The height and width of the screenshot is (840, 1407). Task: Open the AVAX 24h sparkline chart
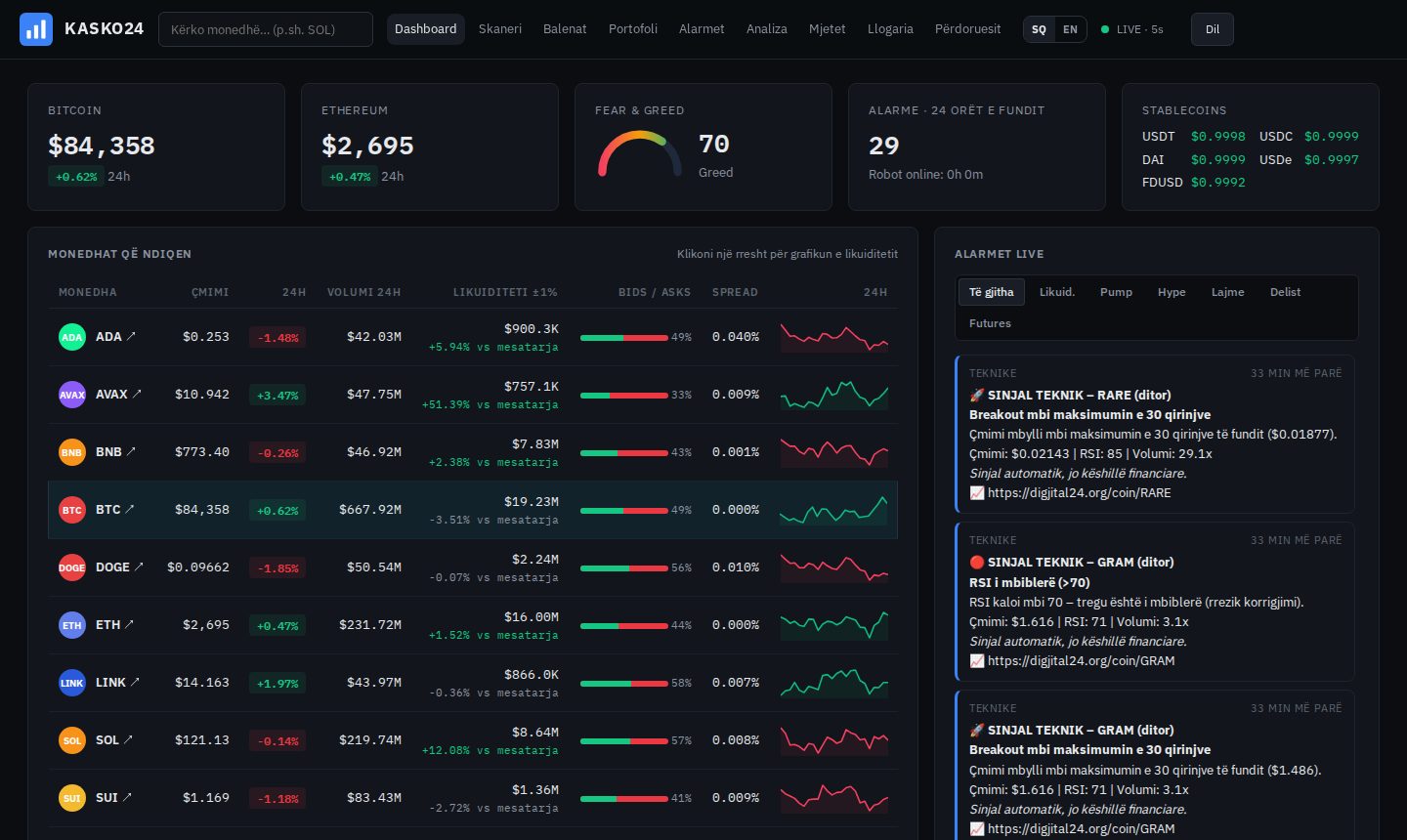(834, 395)
